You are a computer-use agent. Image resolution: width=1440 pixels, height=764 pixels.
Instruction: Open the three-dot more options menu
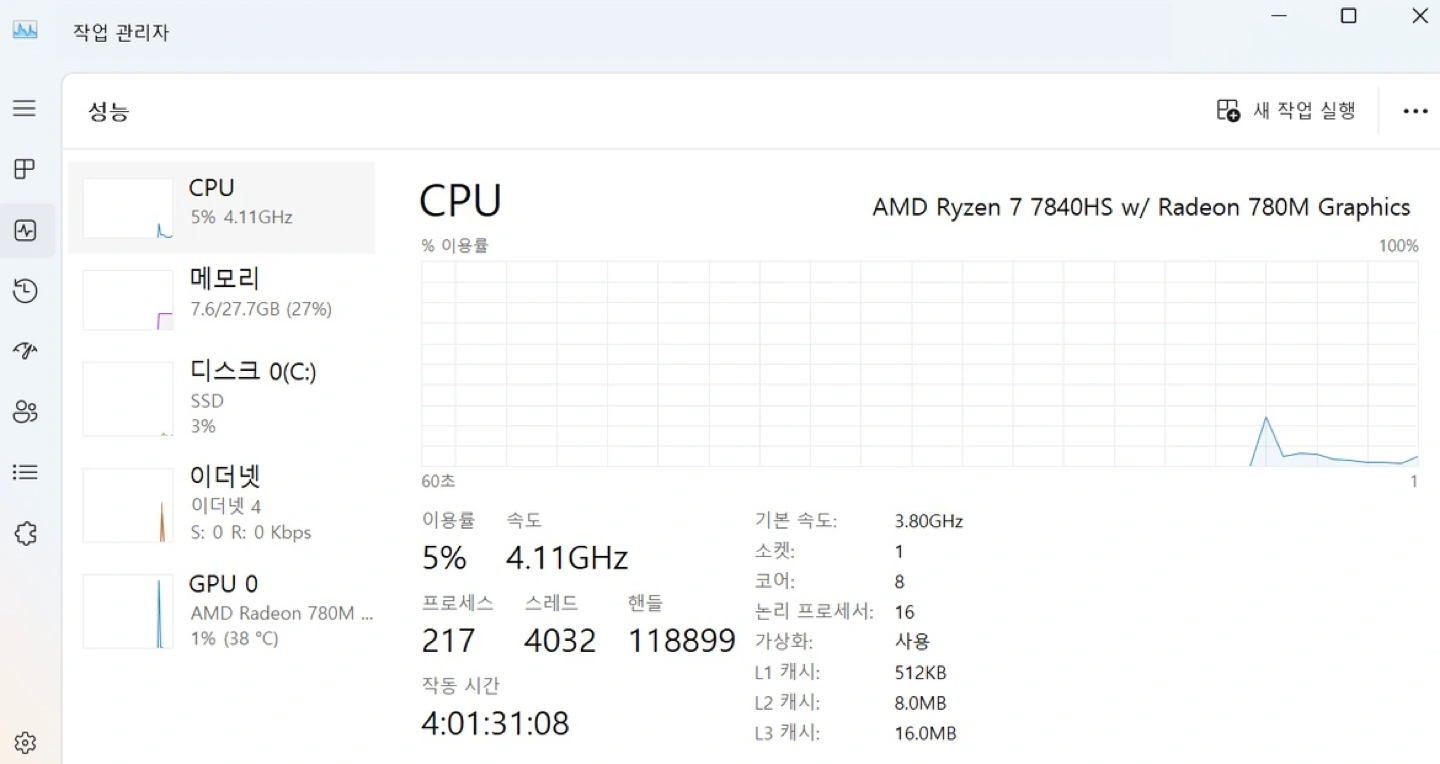[1415, 111]
